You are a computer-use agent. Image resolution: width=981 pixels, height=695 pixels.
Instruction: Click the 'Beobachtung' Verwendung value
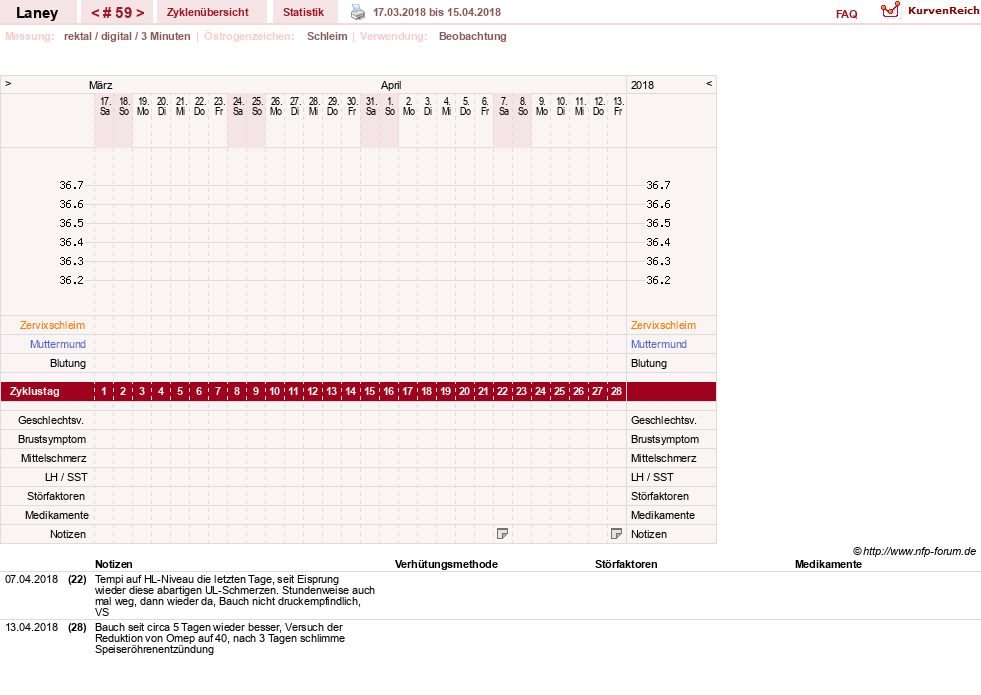pos(472,36)
